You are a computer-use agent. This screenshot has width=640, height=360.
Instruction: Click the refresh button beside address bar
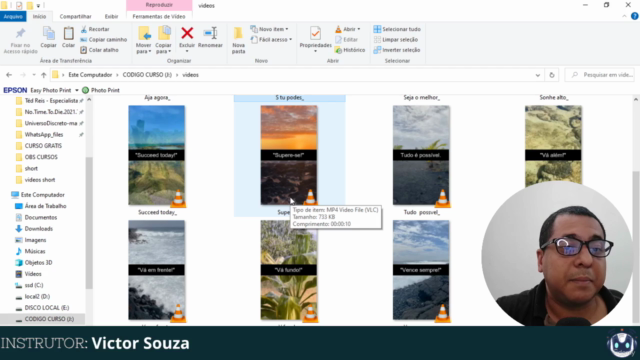pos(552,75)
